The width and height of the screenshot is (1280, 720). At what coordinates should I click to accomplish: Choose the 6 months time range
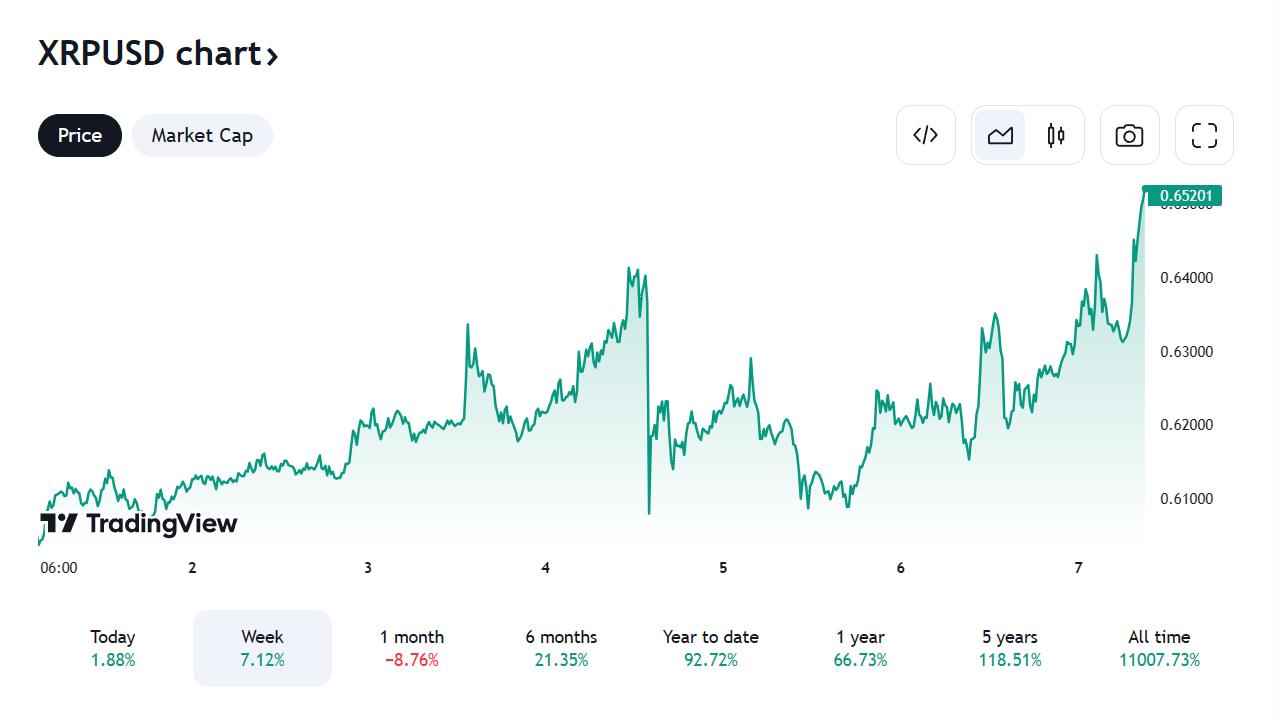(561, 648)
